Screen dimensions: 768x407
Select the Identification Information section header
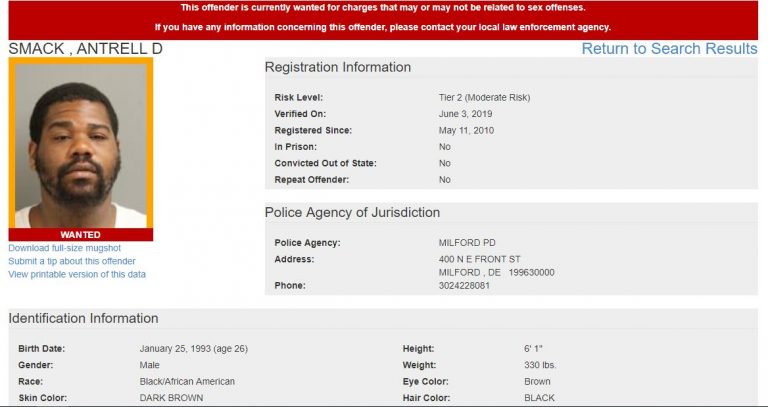click(x=84, y=318)
